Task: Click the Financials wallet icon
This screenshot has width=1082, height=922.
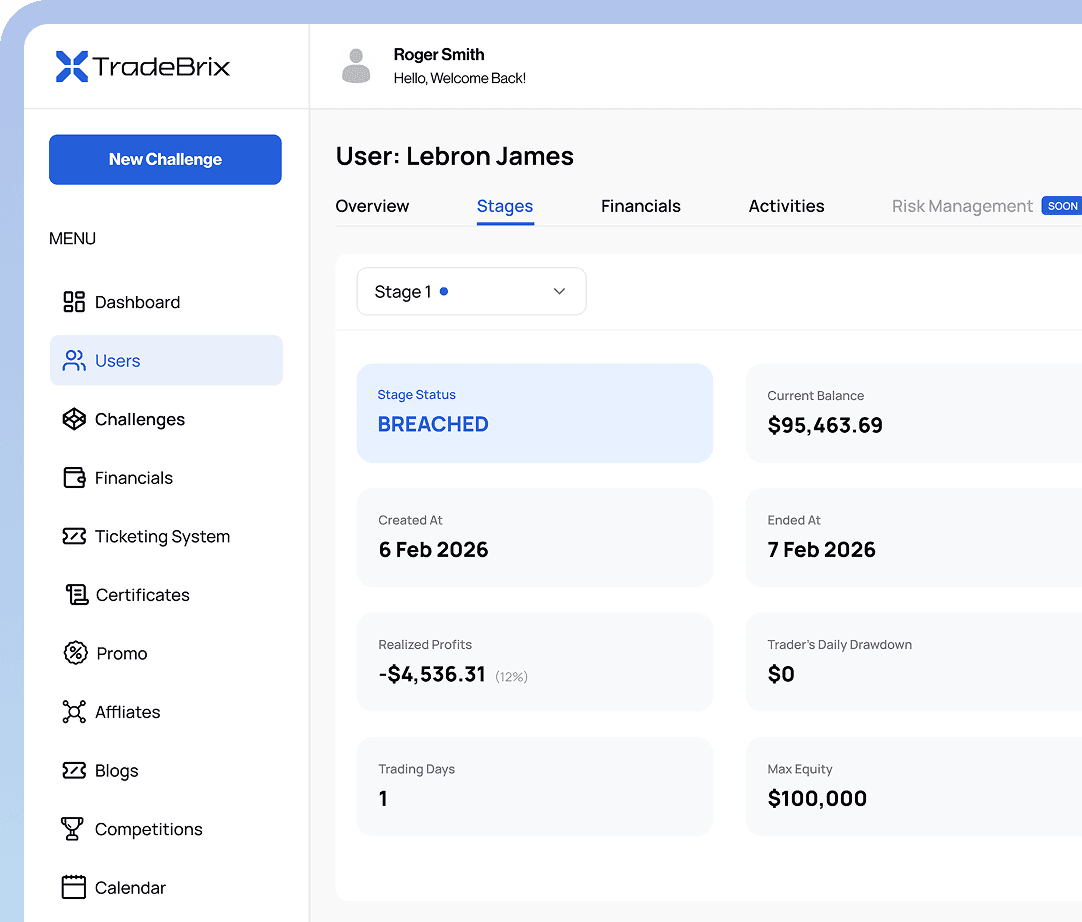Action: [x=74, y=478]
